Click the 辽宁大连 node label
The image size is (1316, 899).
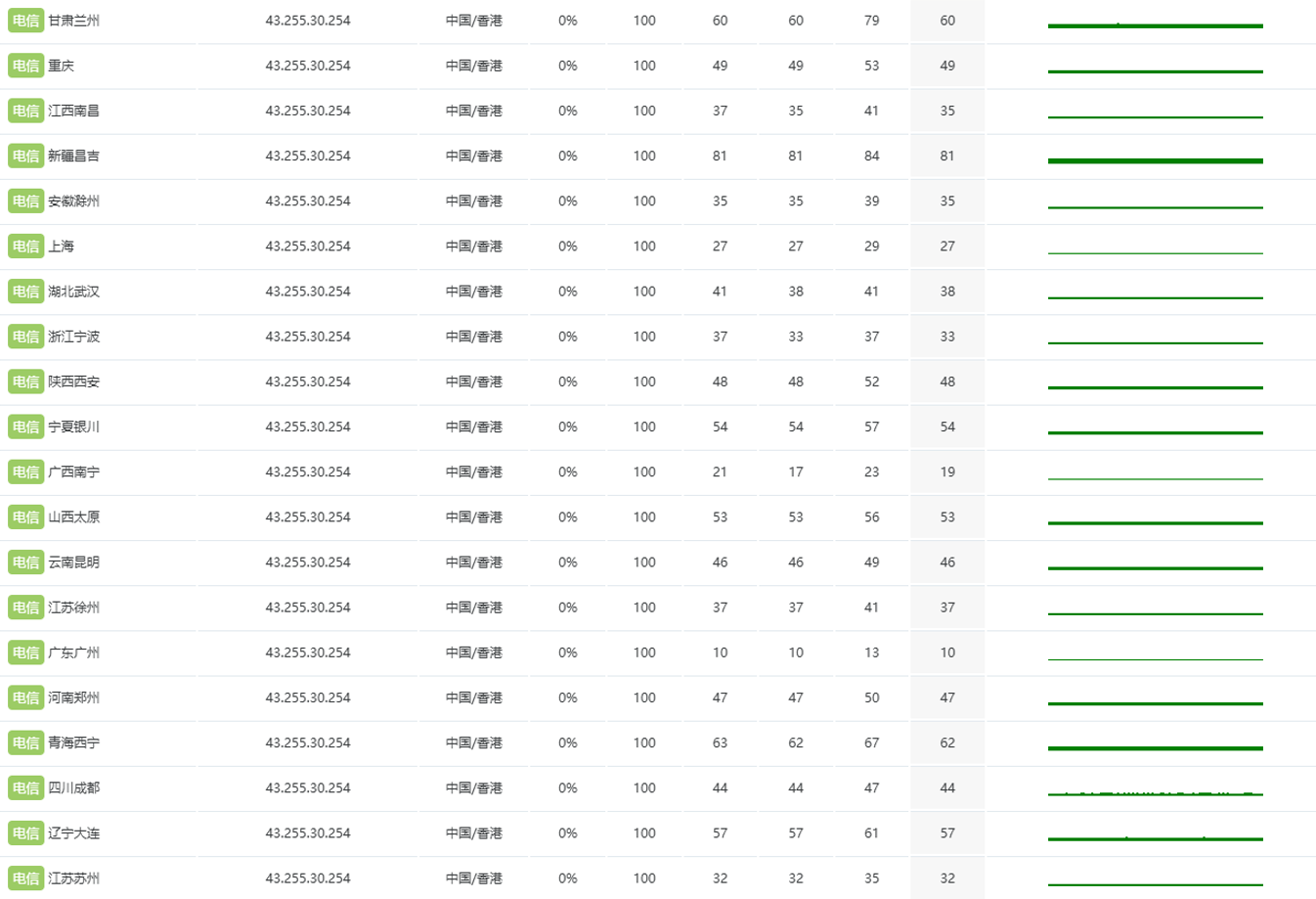(74, 833)
